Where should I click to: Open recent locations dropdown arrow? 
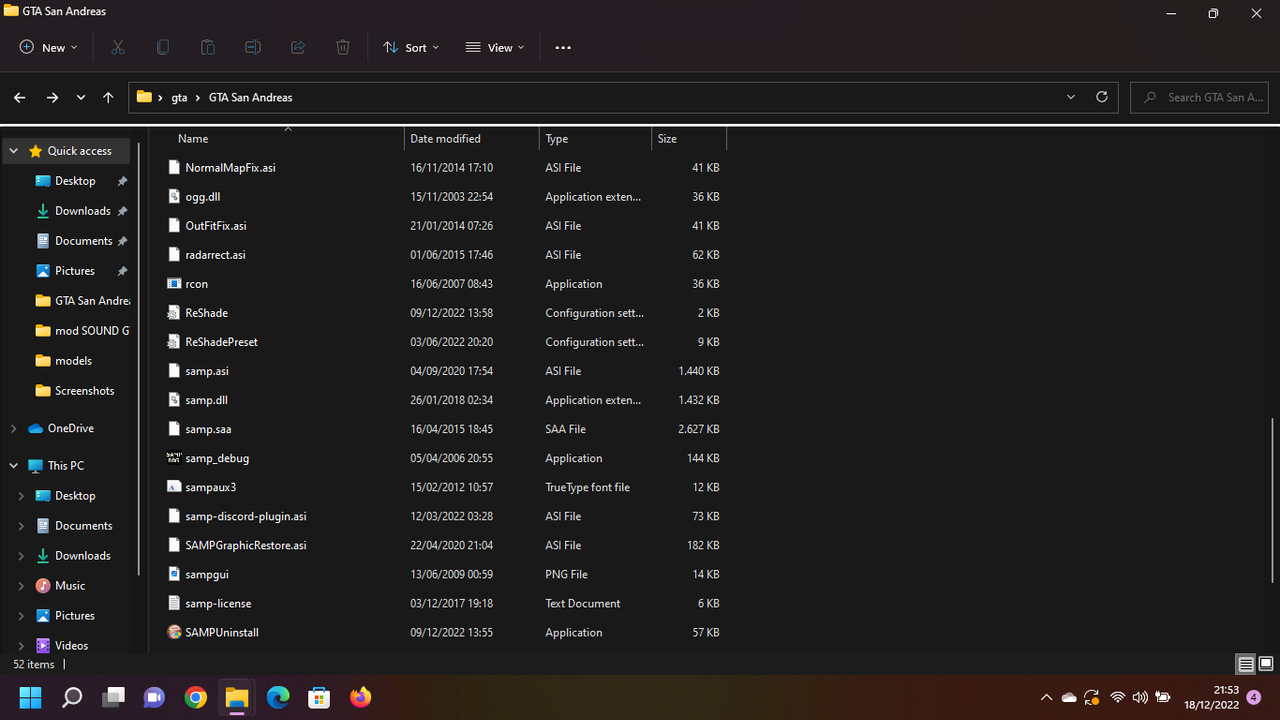click(81, 97)
